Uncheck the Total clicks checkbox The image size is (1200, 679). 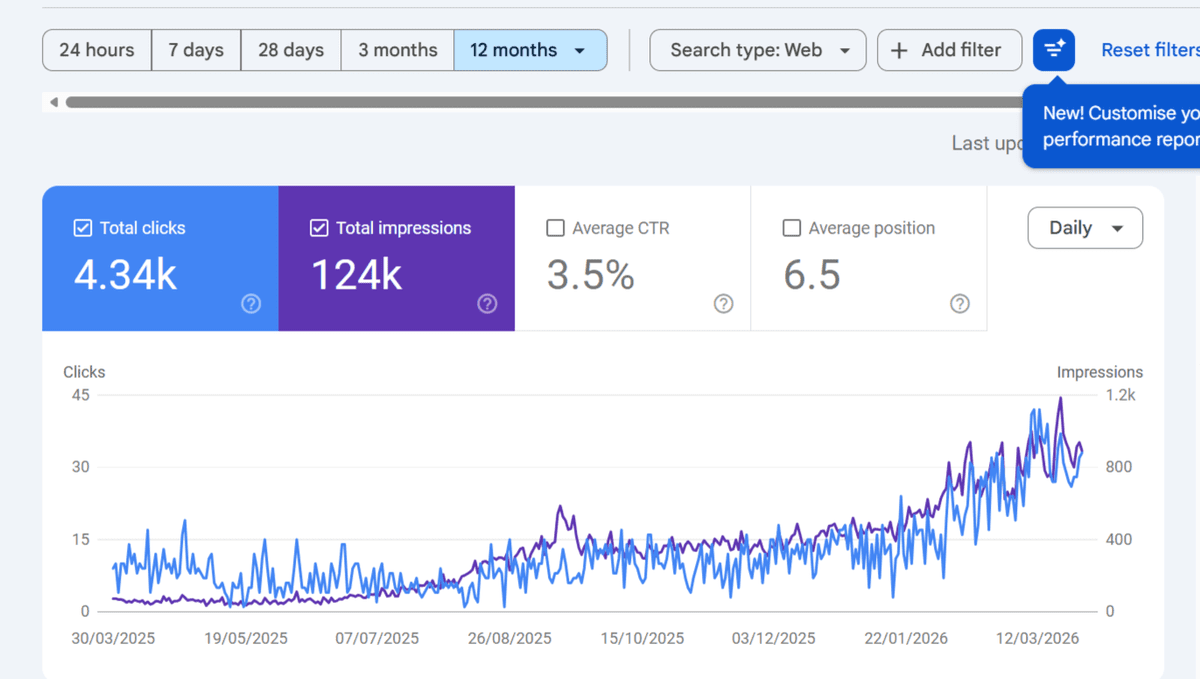pyautogui.click(x=83, y=228)
